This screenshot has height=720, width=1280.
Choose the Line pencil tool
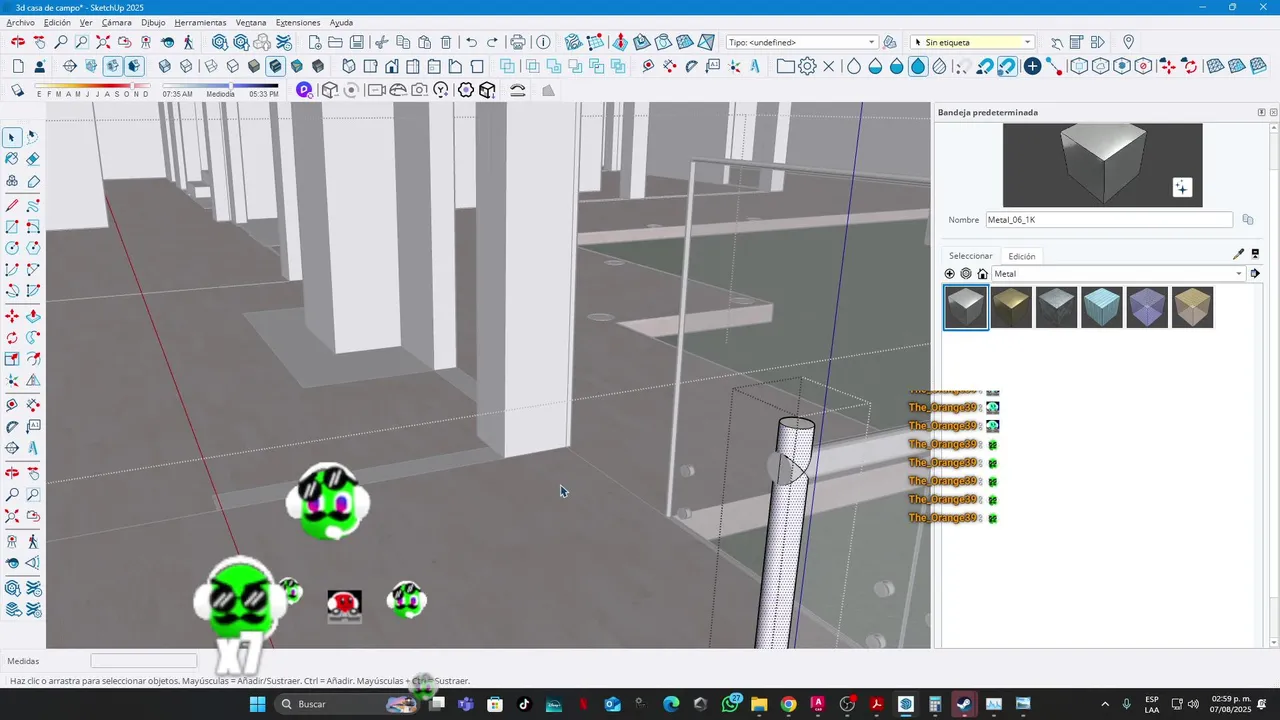coord(12,205)
